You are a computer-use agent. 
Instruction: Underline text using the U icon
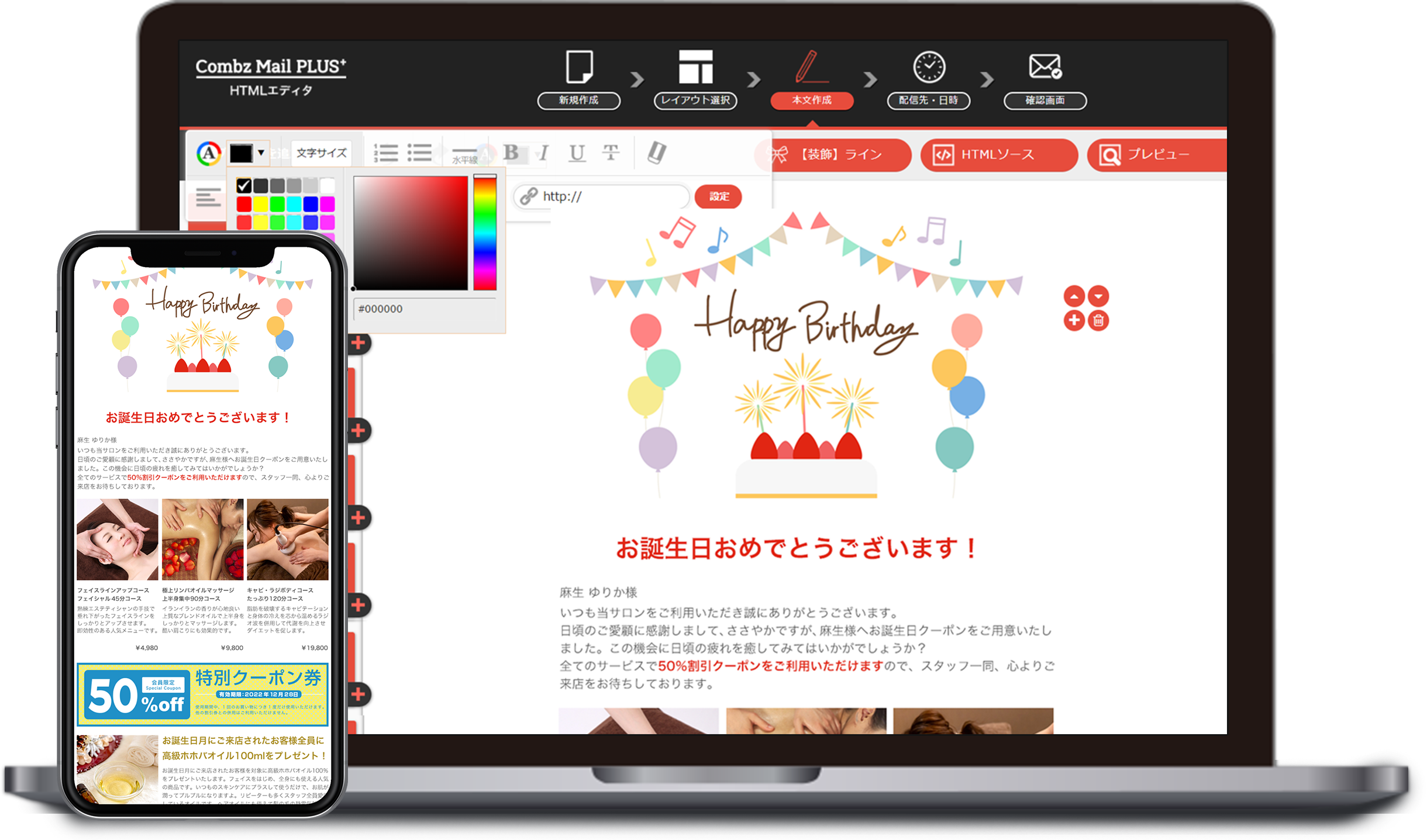coord(576,153)
